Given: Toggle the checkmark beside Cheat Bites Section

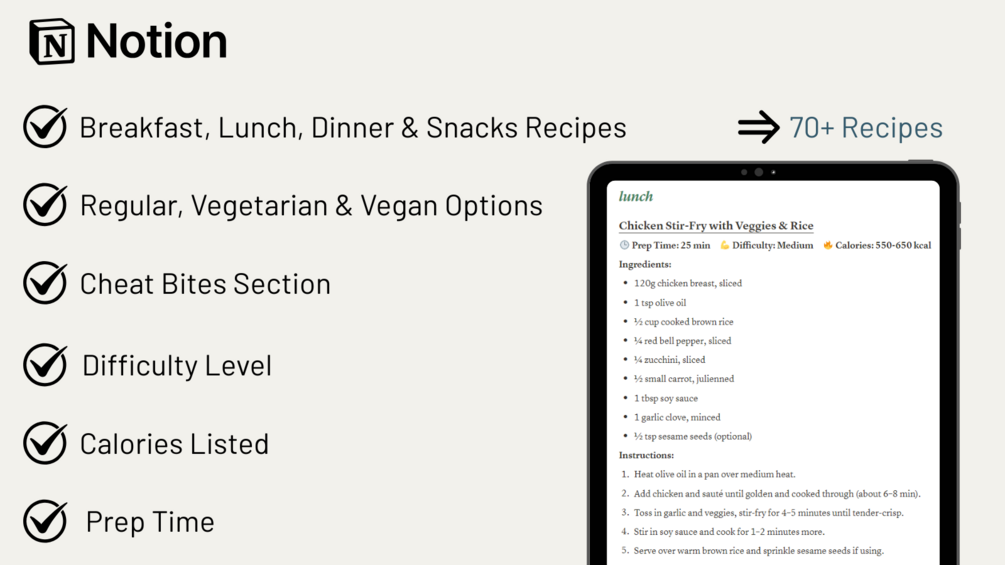Looking at the screenshot, I should click(45, 282).
